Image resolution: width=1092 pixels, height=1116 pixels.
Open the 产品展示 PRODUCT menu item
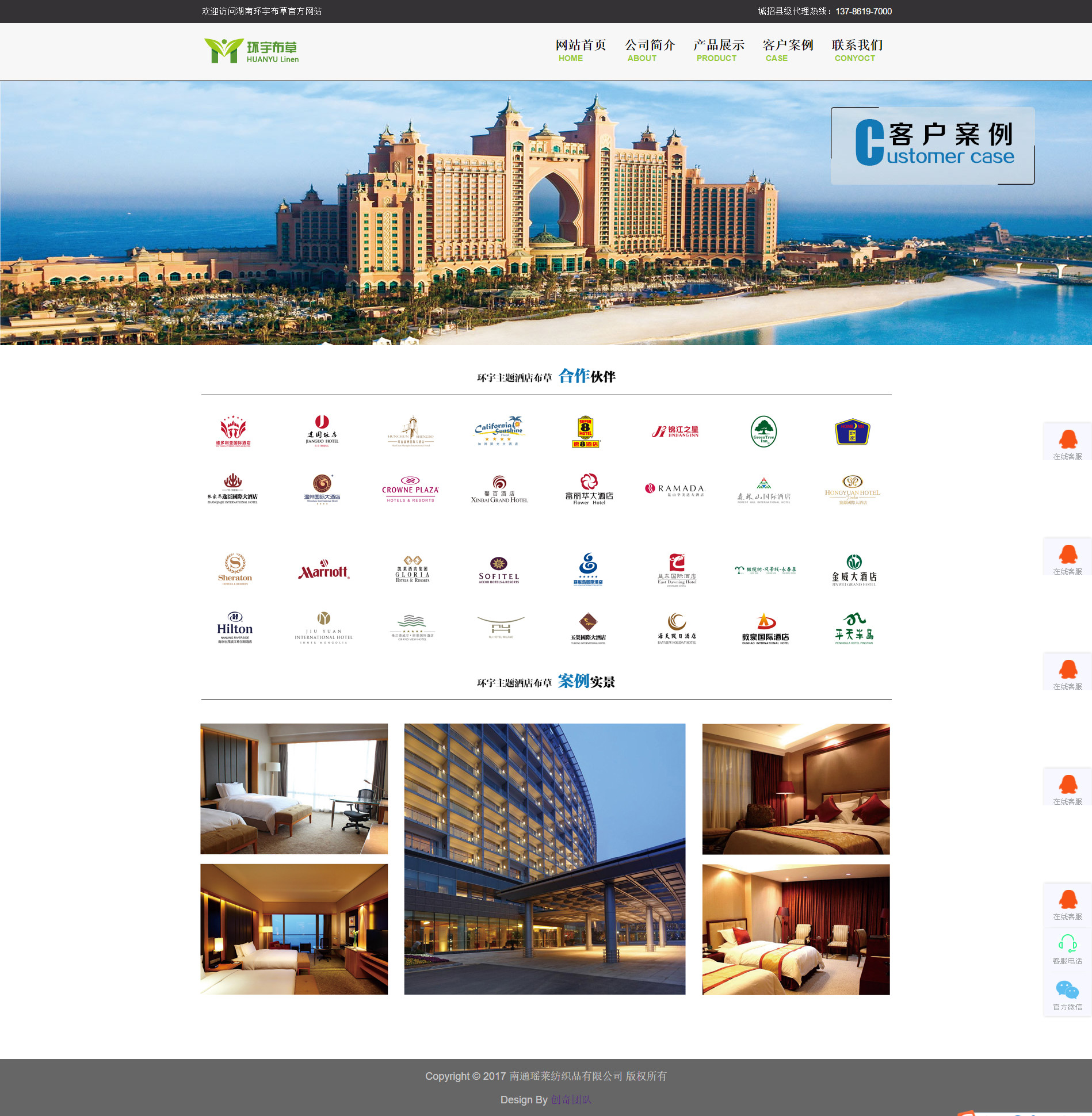click(719, 50)
